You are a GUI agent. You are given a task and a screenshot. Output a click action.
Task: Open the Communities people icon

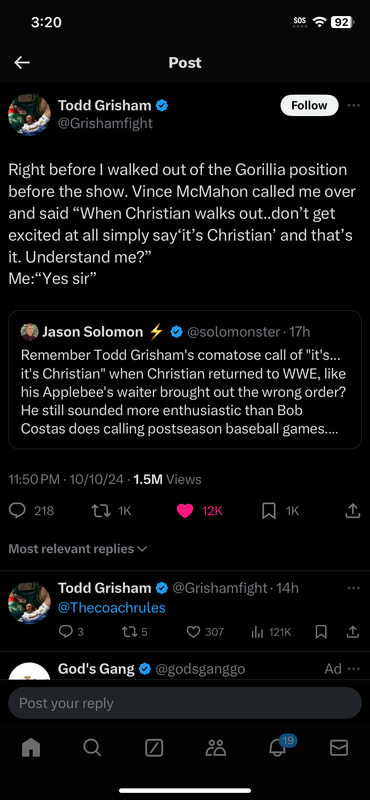216,748
